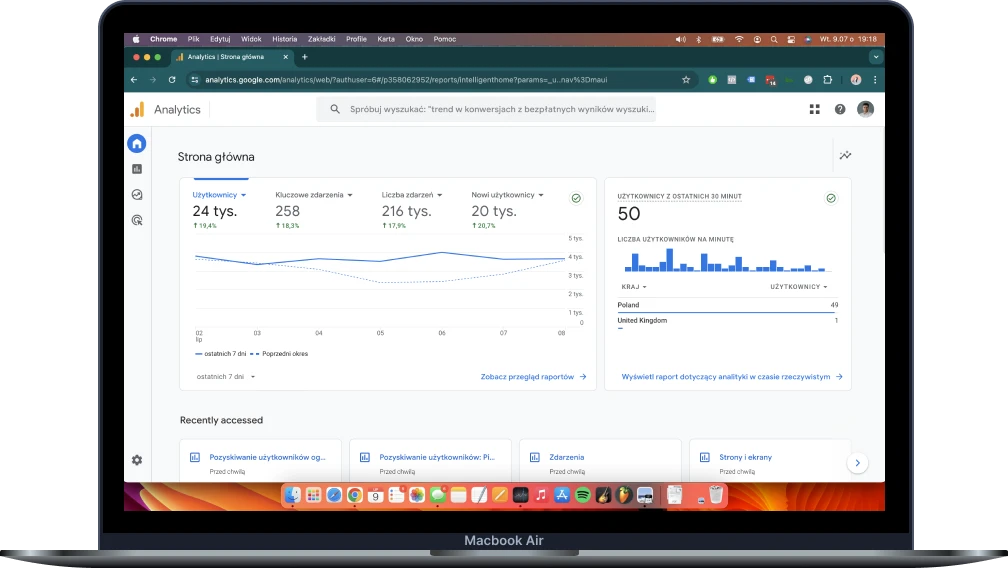Open Finder from the Dock
1008x568 pixels.
tap(292, 495)
